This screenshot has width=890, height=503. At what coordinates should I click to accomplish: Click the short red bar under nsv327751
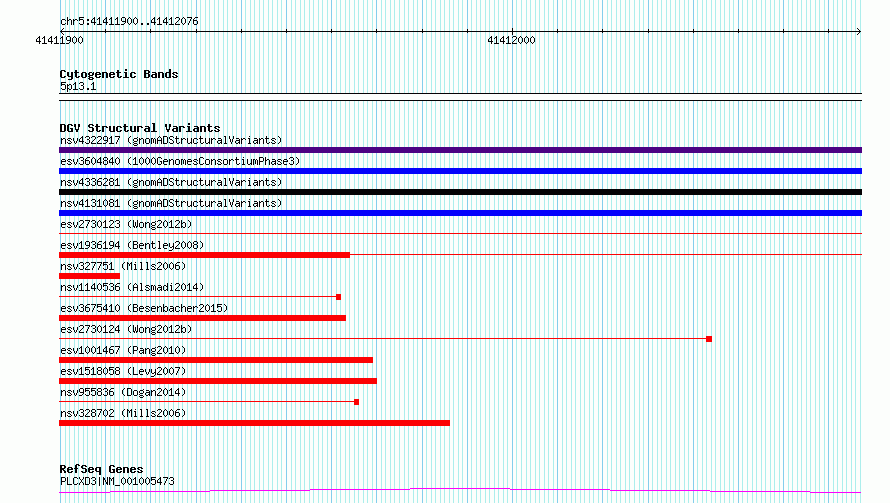[90, 276]
